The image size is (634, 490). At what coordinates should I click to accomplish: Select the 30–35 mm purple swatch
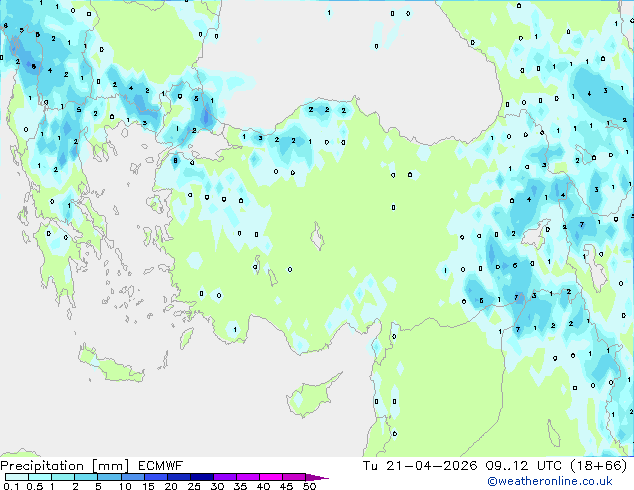(225, 477)
